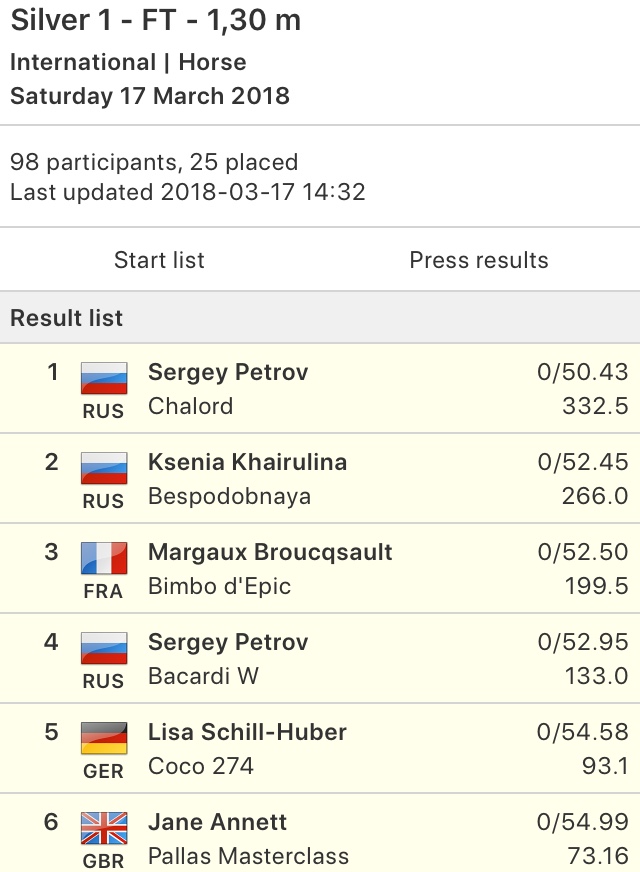The width and height of the screenshot is (640, 872).
Task: Click the 0/50.43 winning score
Action: point(583,372)
